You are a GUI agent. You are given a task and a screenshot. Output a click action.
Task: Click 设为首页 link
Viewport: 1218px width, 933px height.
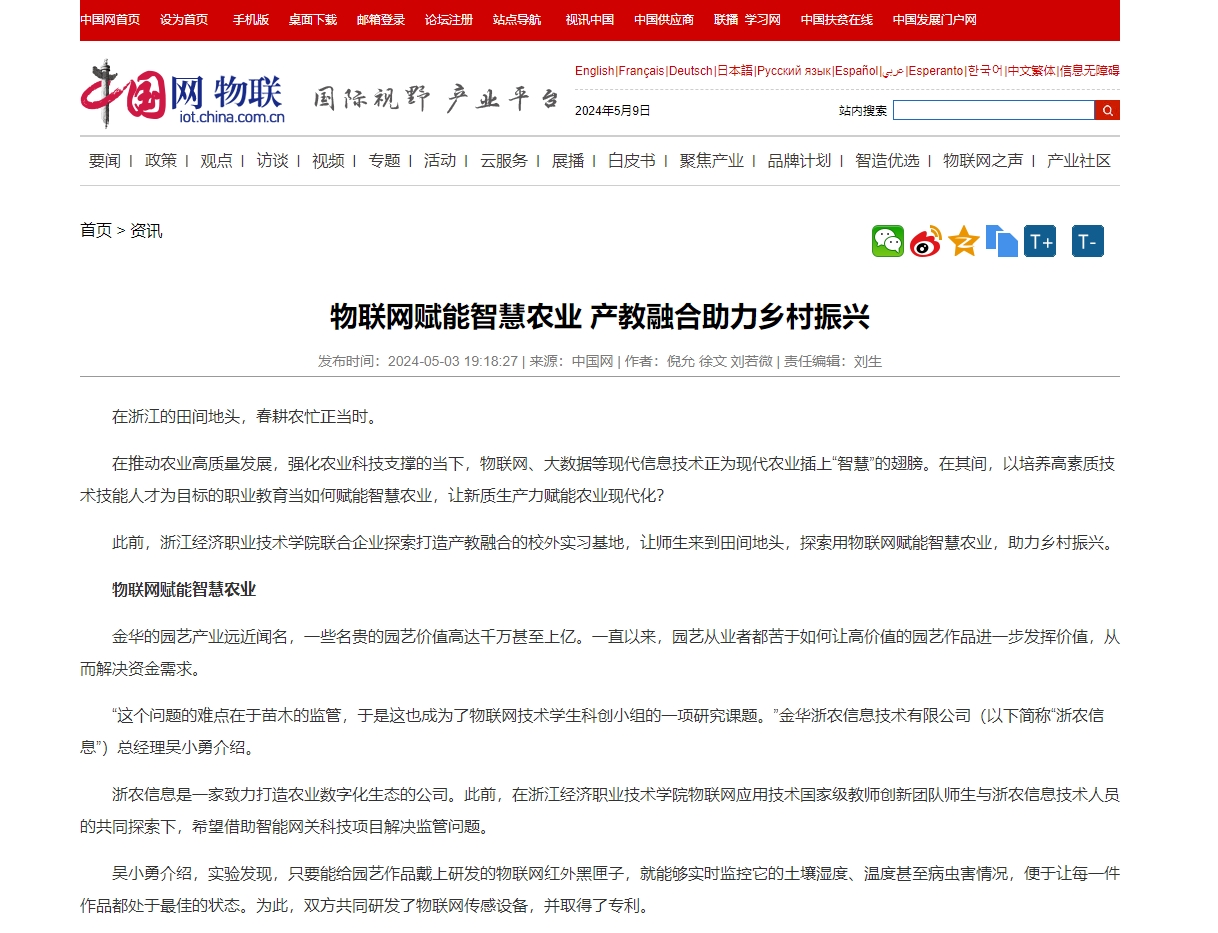(x=184, y=20)
